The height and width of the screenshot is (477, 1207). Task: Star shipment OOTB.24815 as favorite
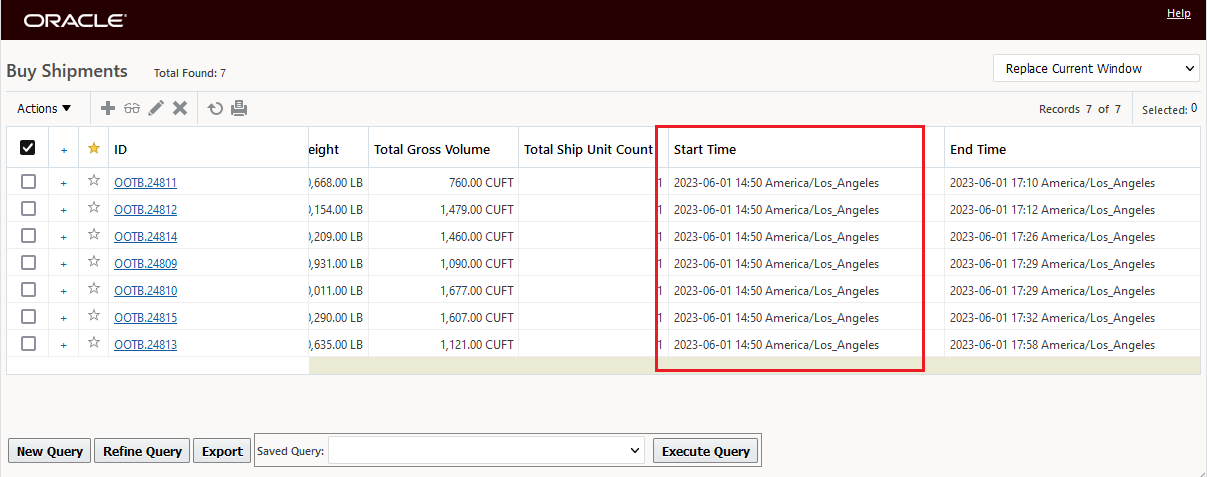click(x=94, y=316)
